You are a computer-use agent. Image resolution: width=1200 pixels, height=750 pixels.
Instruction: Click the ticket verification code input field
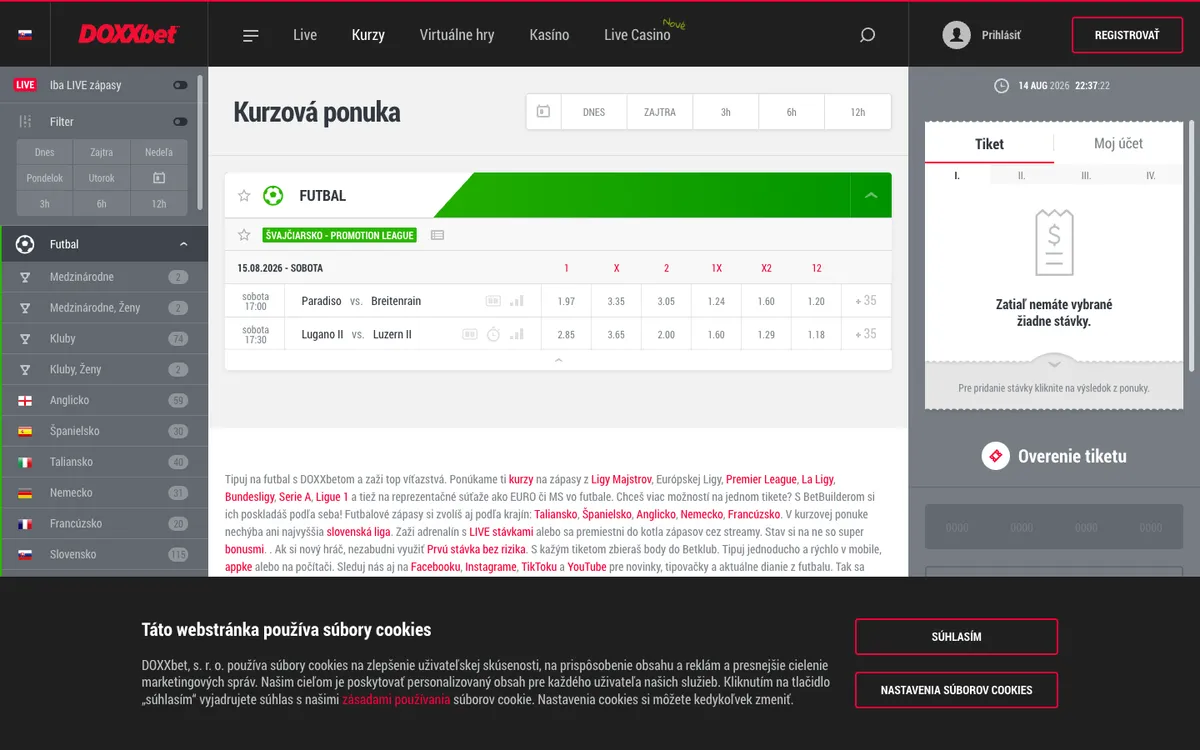(x=1054, y=527)
